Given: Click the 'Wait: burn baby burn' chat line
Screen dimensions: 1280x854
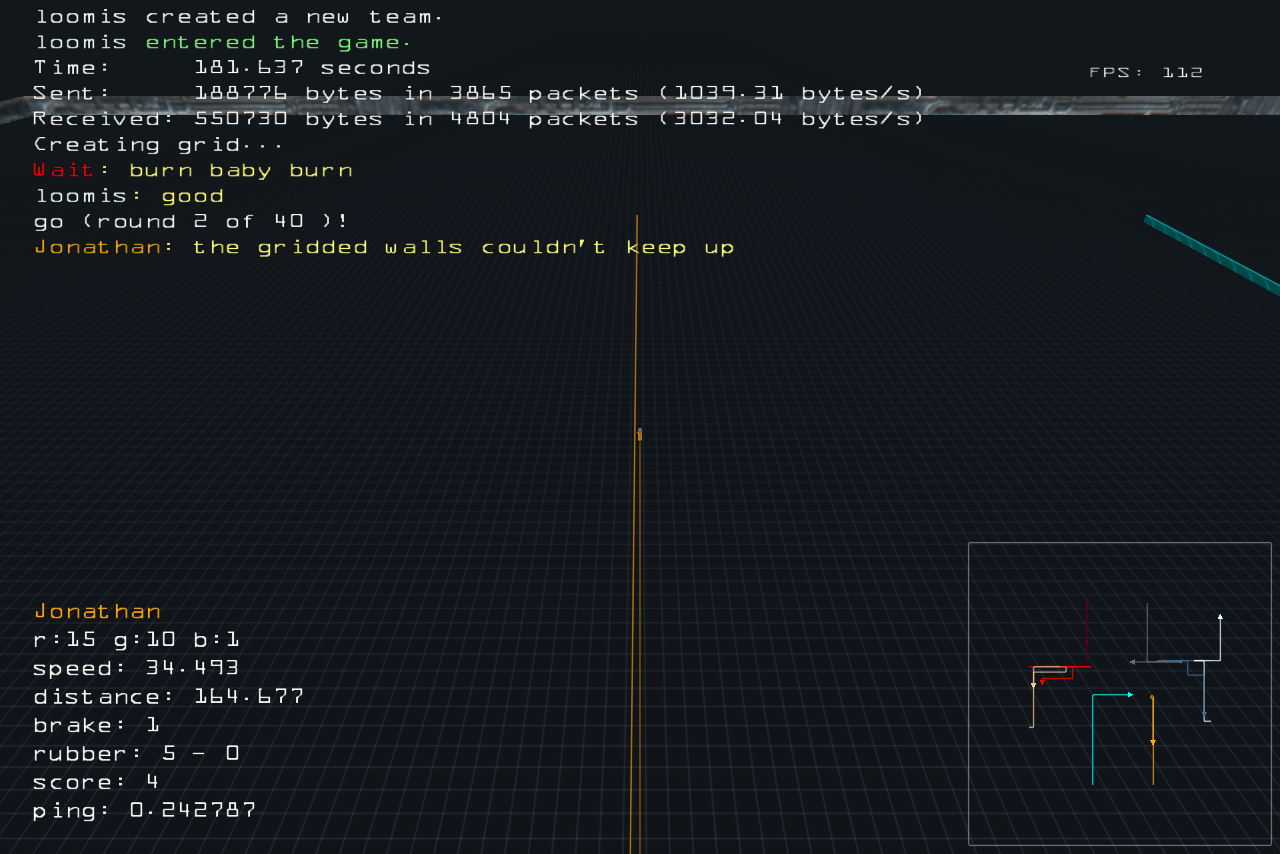Looking at the screenshot, I should (x=193, y=170).
